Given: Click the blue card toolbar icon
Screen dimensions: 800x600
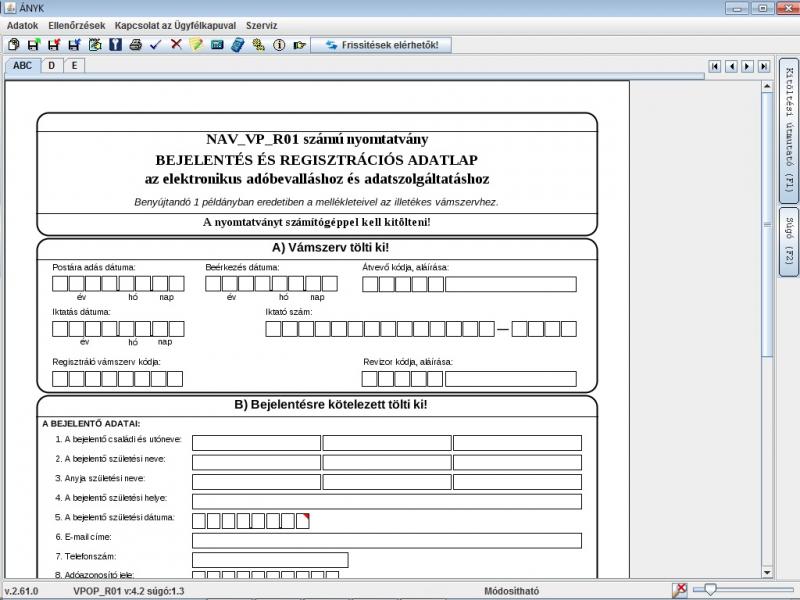Looking at the screenshot, I should click(x=217, y=45).
